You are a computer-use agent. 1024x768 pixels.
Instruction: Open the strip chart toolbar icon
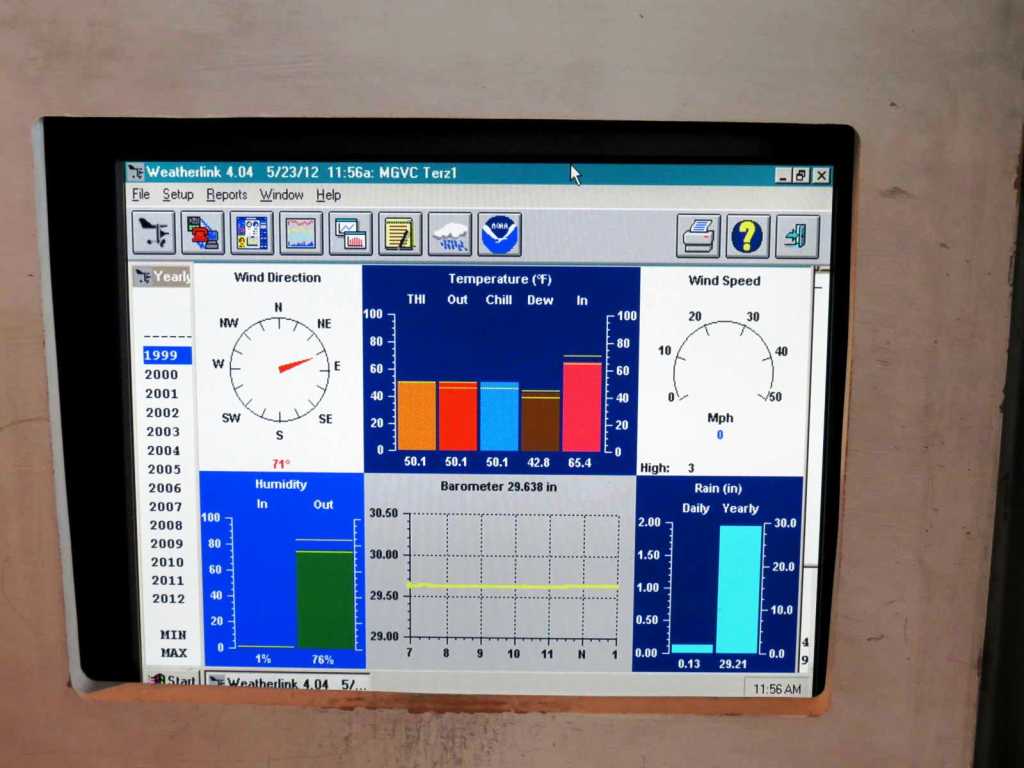coord(301,233)
